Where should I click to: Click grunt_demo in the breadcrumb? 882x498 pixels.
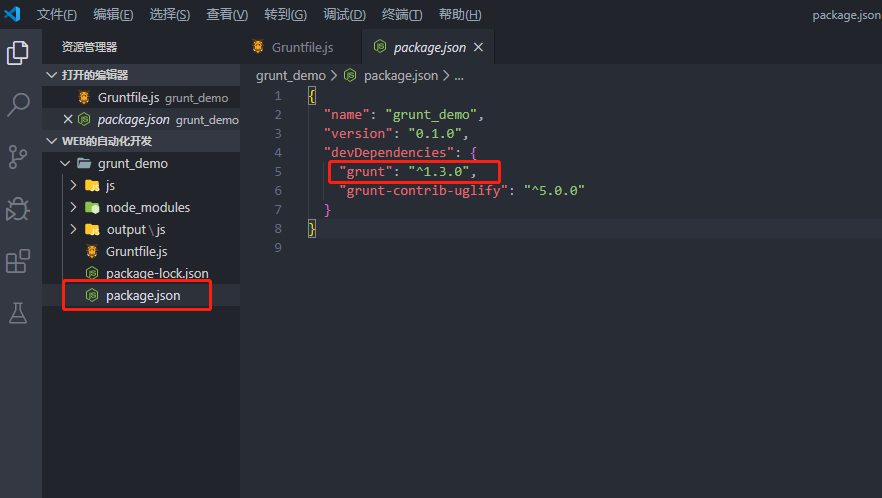(291, 75)
